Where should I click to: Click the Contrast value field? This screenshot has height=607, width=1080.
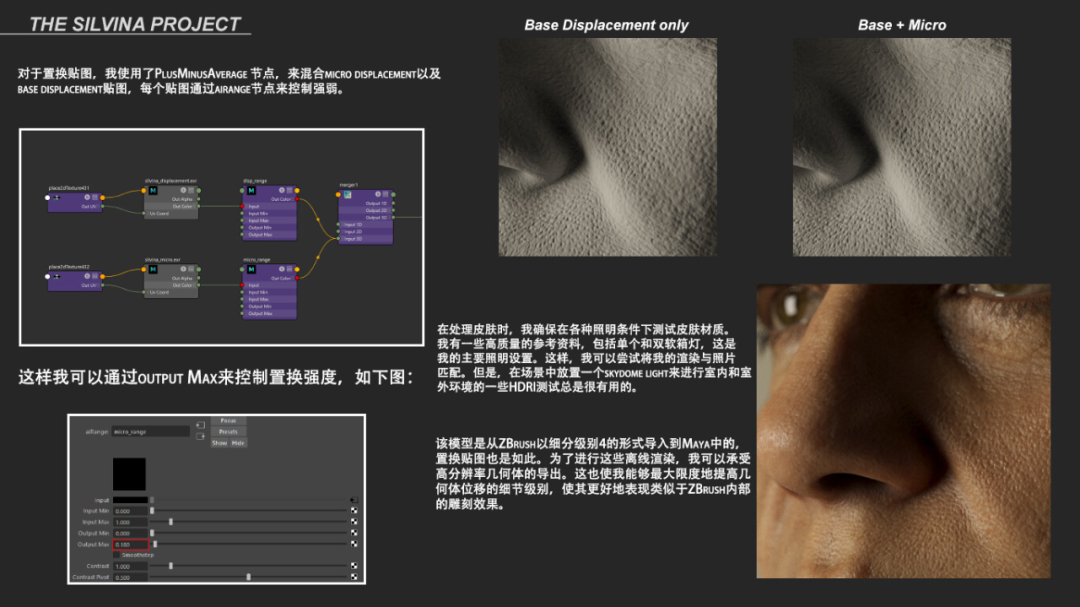click(x=131, y=566)
